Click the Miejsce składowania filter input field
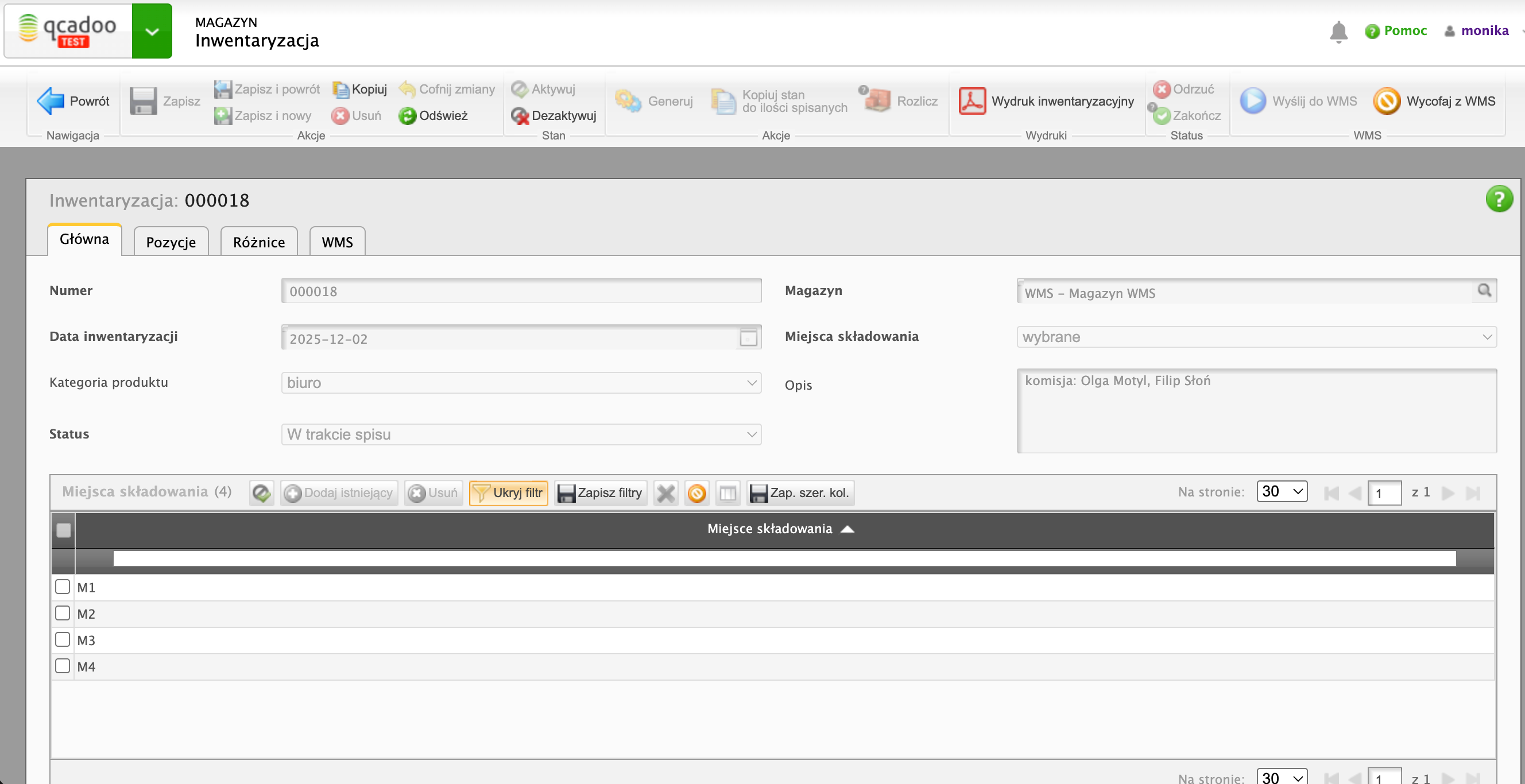The width and height of the screenshot is (1525, 784). click(x=784, y=558)
